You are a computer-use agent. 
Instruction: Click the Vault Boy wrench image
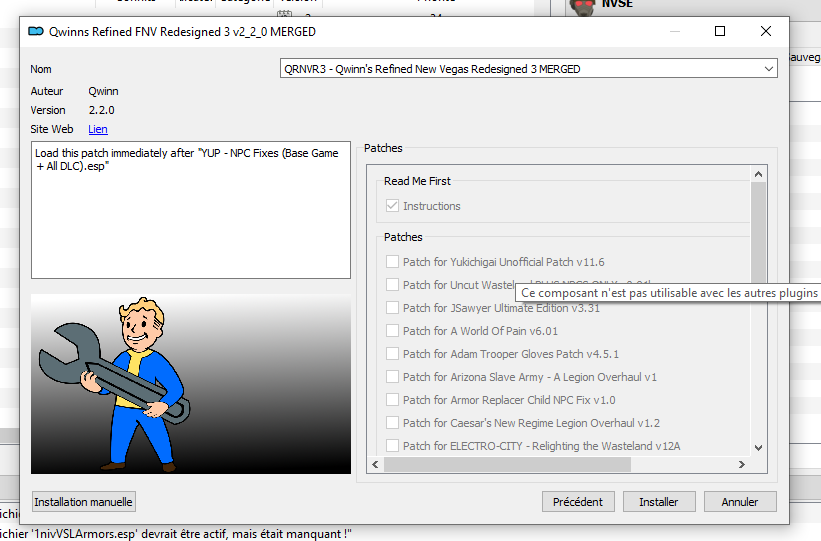191,384
